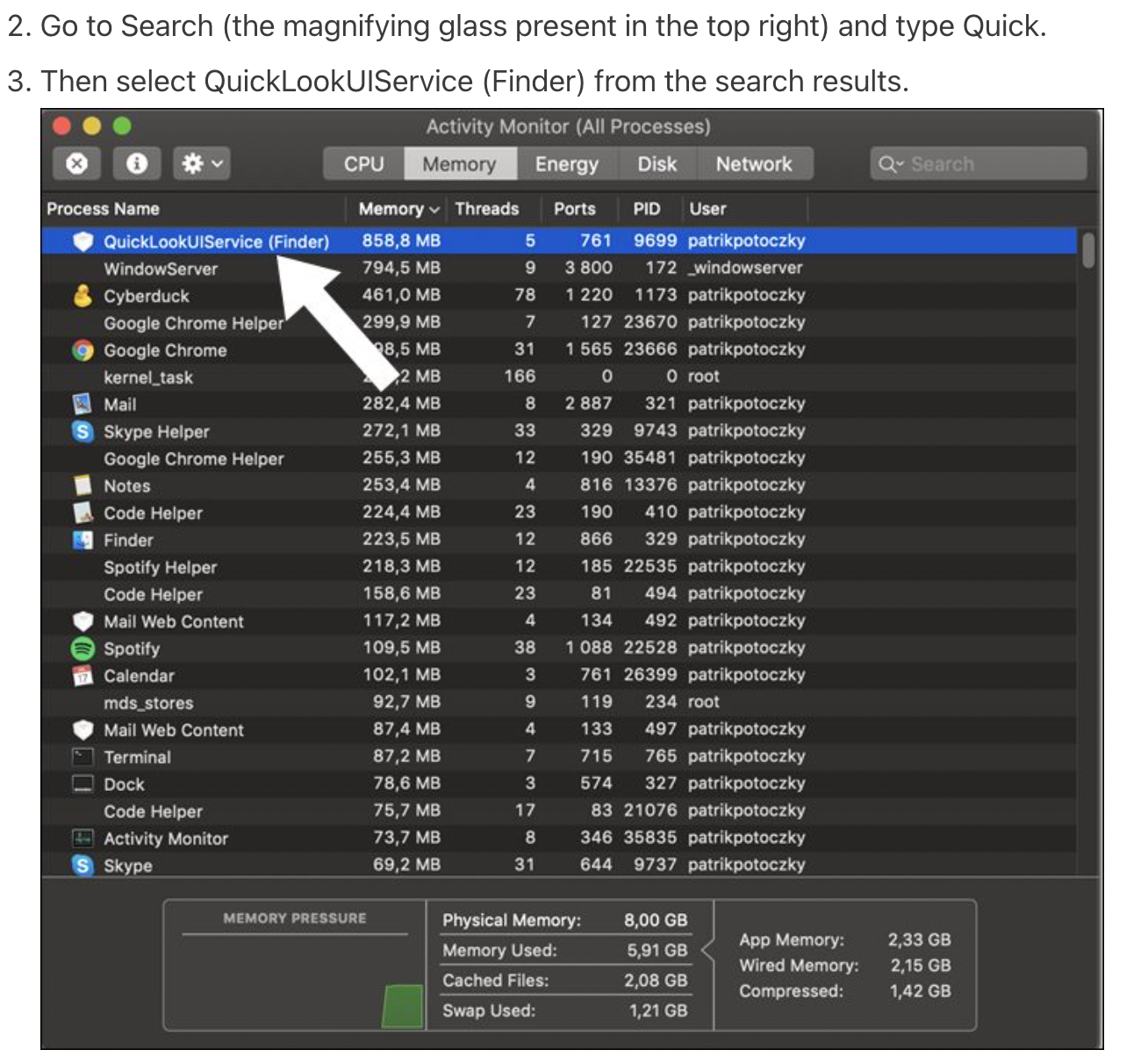Click the Wired Memory 2,15 GB value
Image resolution: width=1148 pixels, height=1057 pixels.
[x=921, y=965]
